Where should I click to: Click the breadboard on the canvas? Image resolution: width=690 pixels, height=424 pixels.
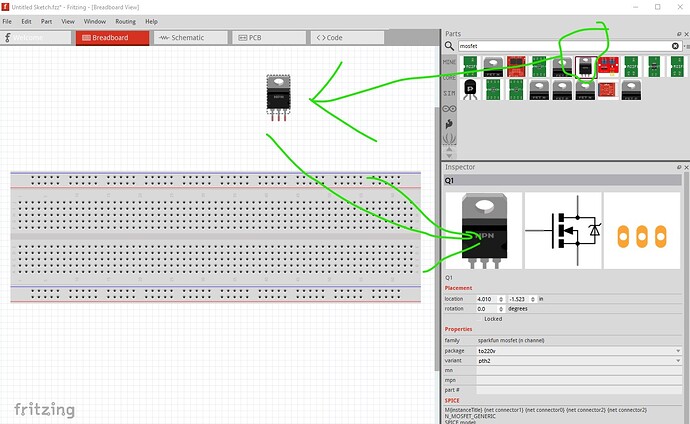[216, 237]
